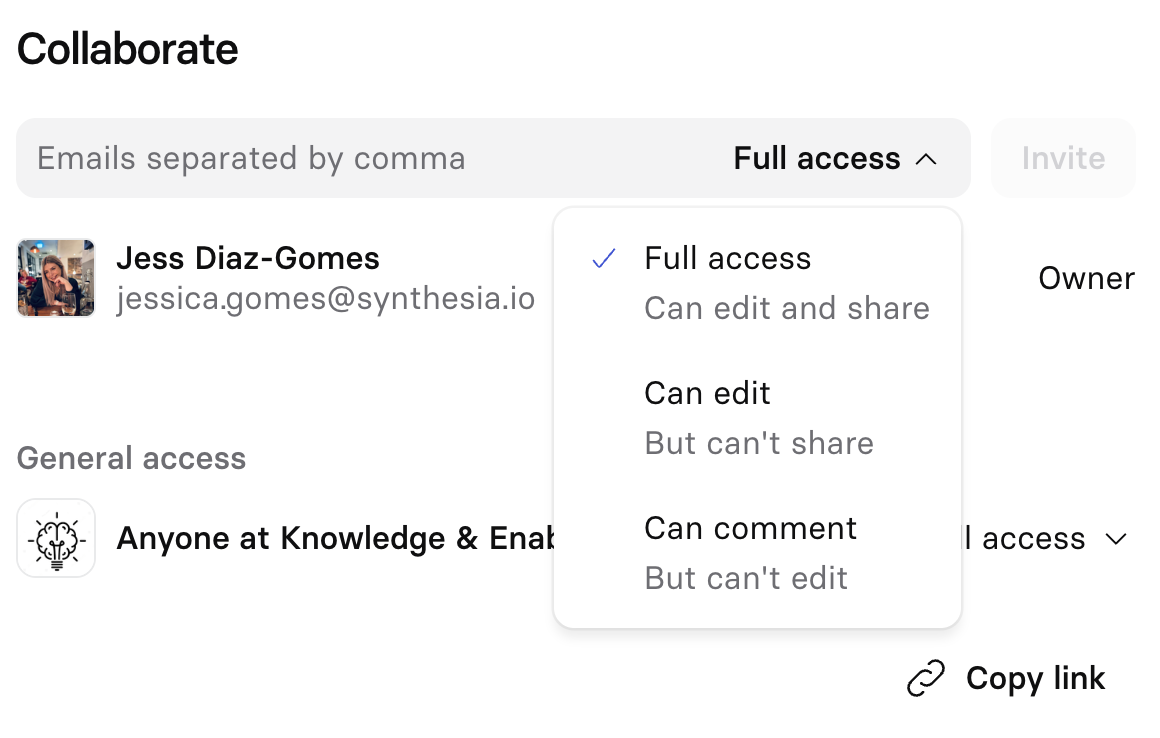Click the "But can't share" description
This screenshot has height=738, width=1160.
[x=759, y=443]
